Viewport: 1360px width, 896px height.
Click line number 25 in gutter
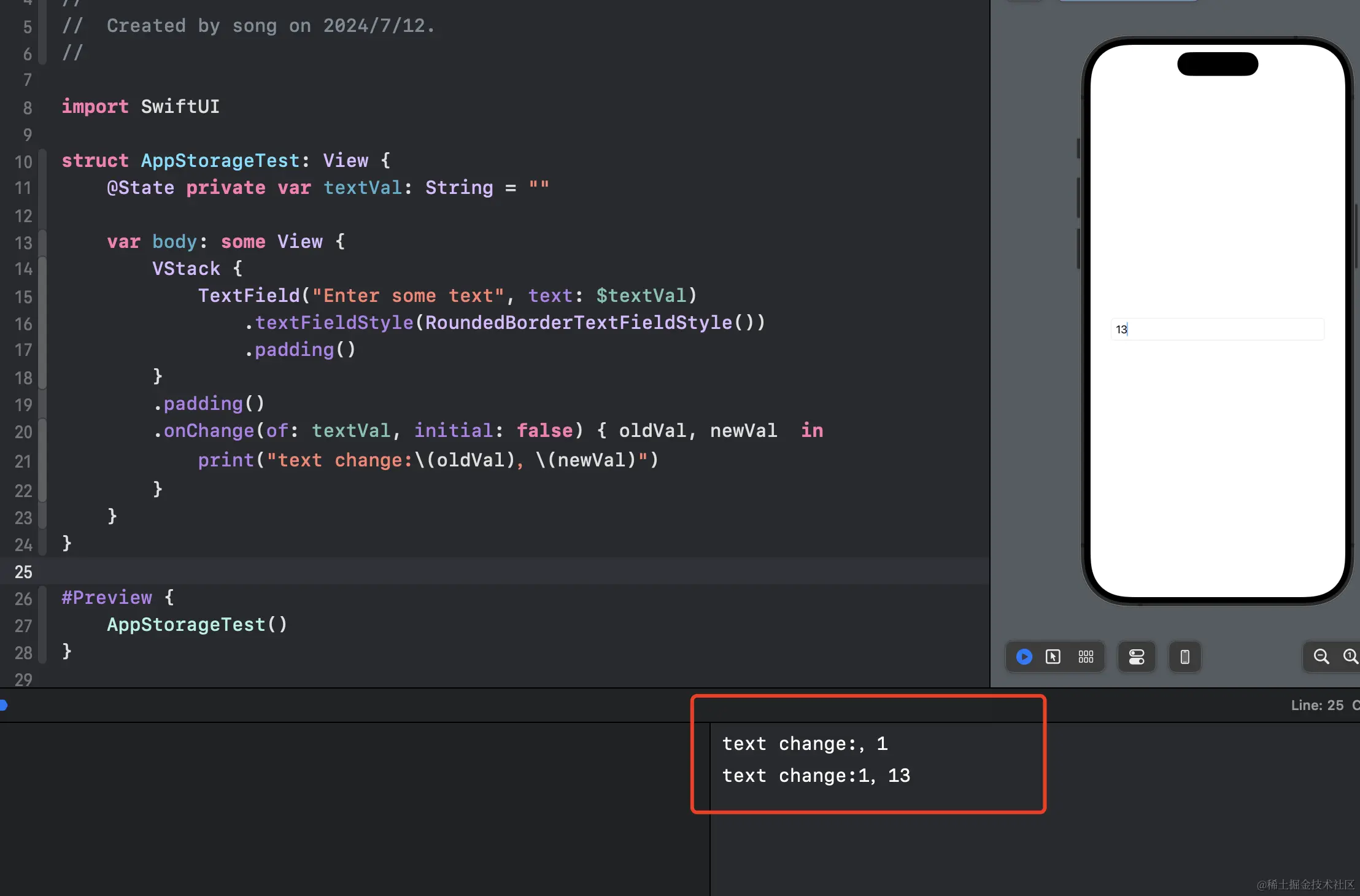(x=23, y=572)
